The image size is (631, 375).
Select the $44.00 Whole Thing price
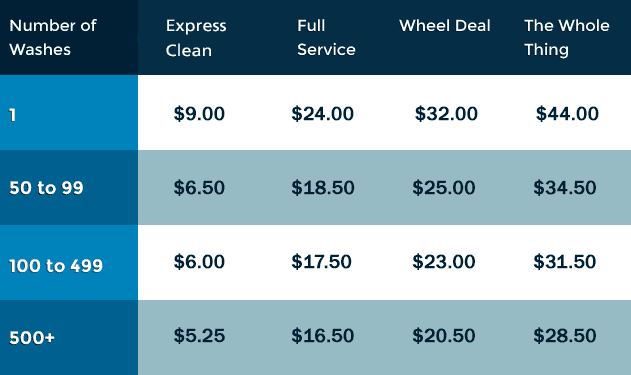pos(567,113)
